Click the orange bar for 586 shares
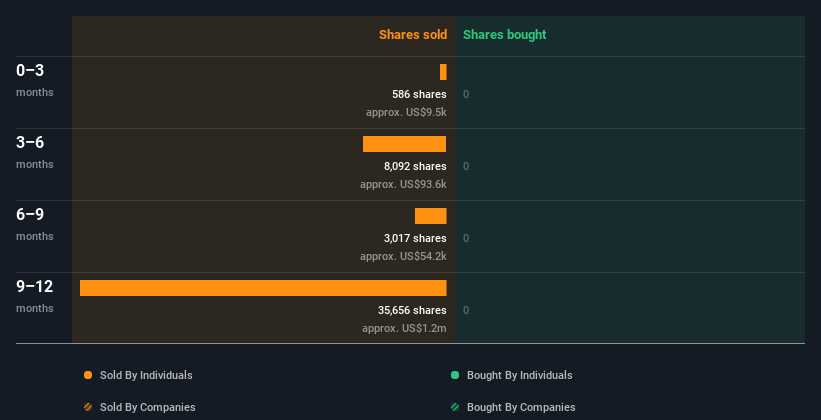The image size is (821, 420). (x=443, y=72)
